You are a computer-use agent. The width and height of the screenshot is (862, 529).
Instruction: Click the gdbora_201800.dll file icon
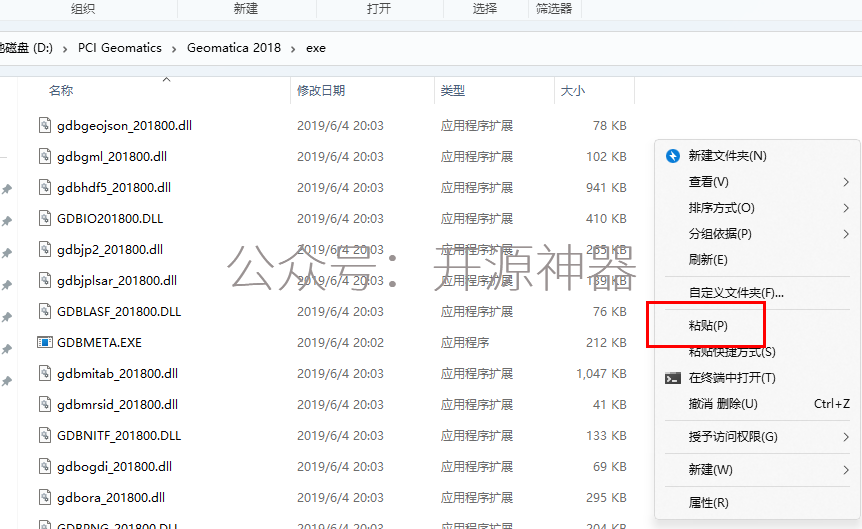tap(45, 498)
